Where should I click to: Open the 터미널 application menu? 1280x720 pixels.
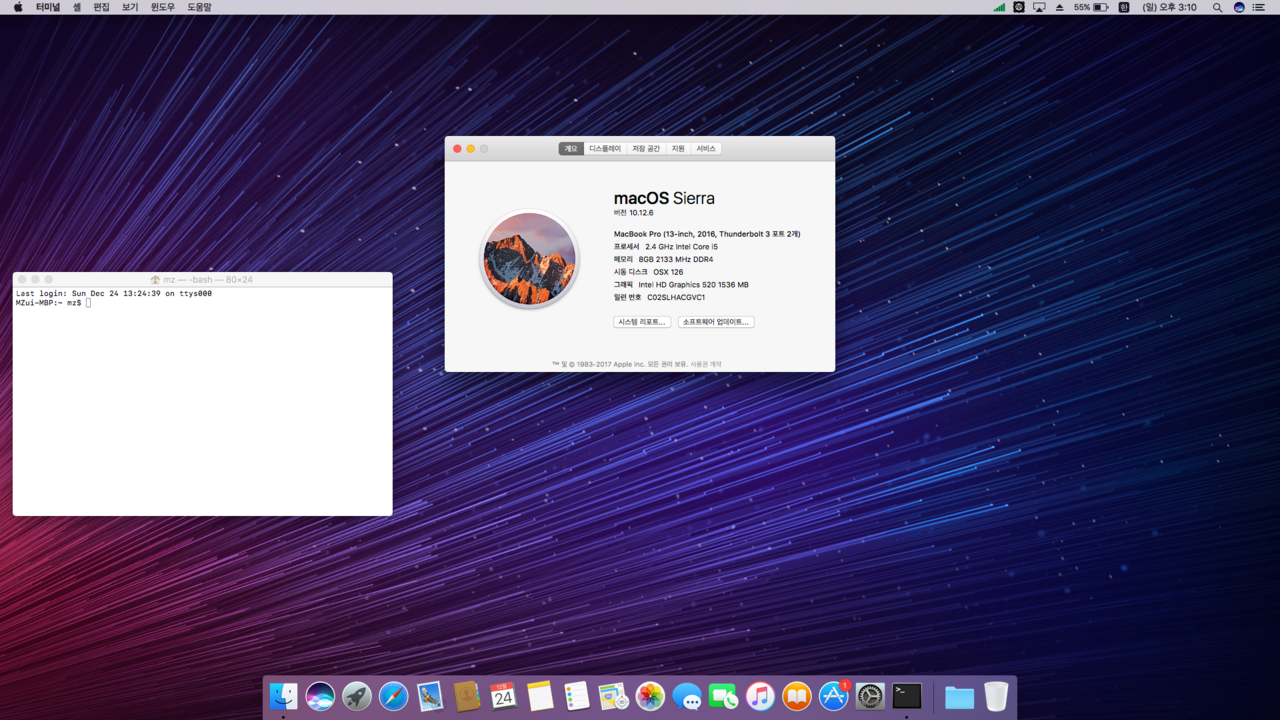[48, 7]
